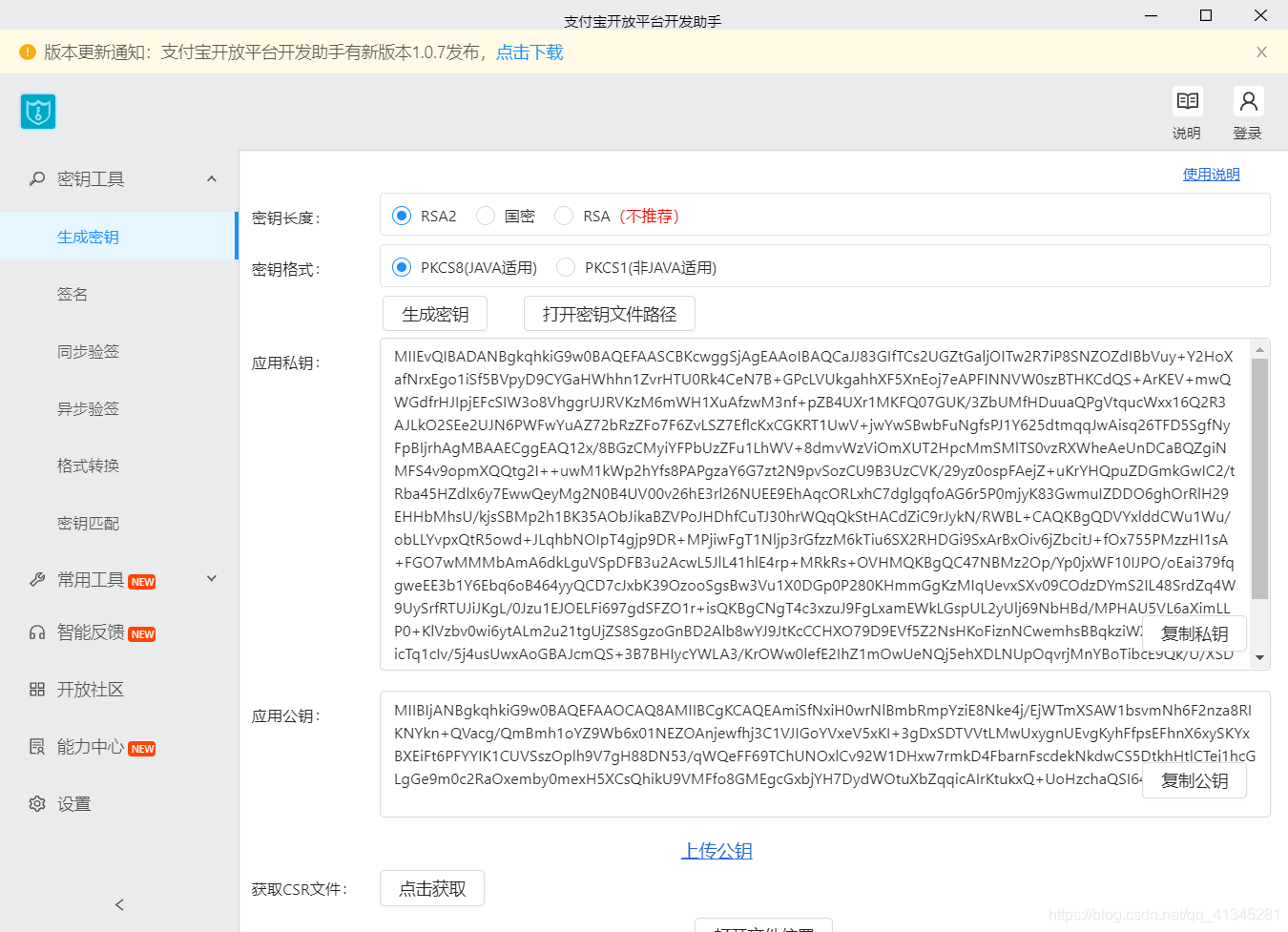Click the private key scrollbar down arrow
This screenshot has height=932, width=1288.
click(1259, 657)
